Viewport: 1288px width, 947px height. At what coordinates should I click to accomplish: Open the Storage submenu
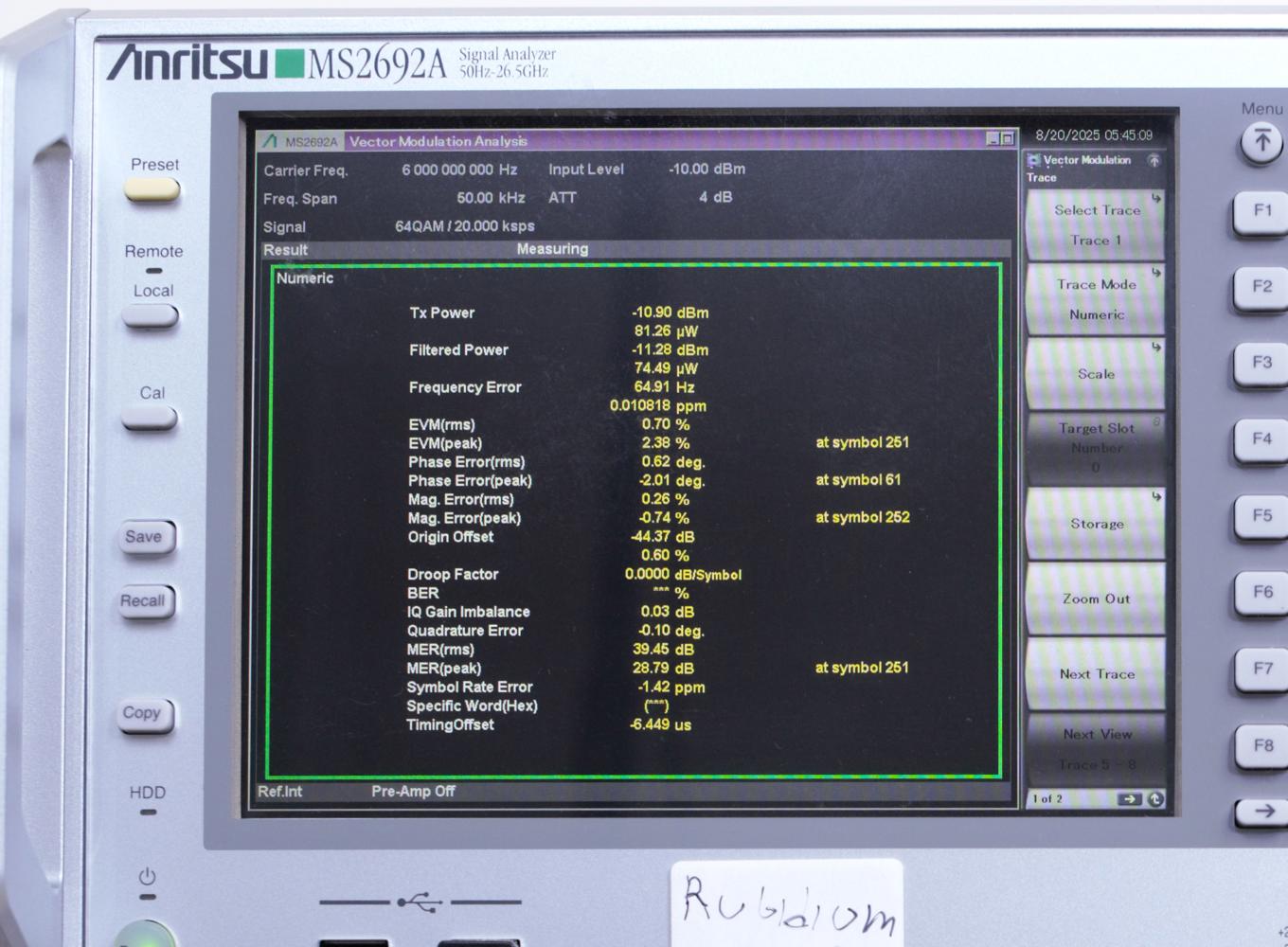click(x=1095, y=524)
